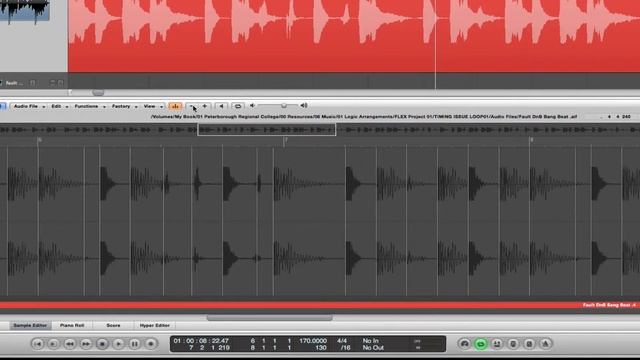Click the No In MIDI indicator

click(371, 340)
